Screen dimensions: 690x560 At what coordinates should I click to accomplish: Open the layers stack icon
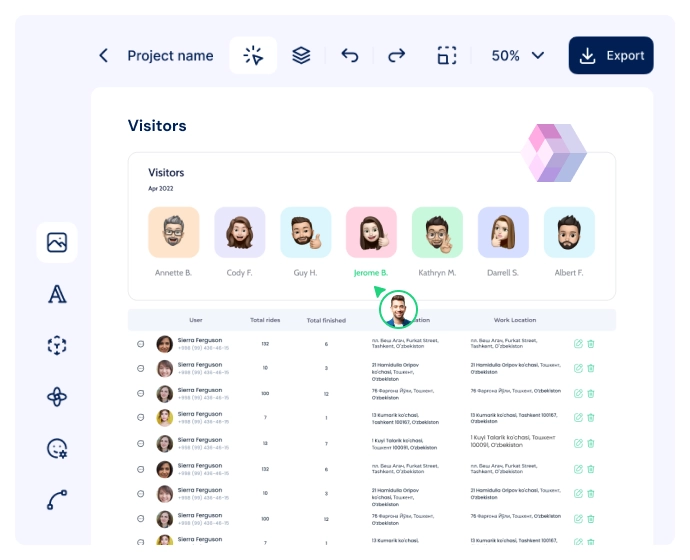[301, 56]
